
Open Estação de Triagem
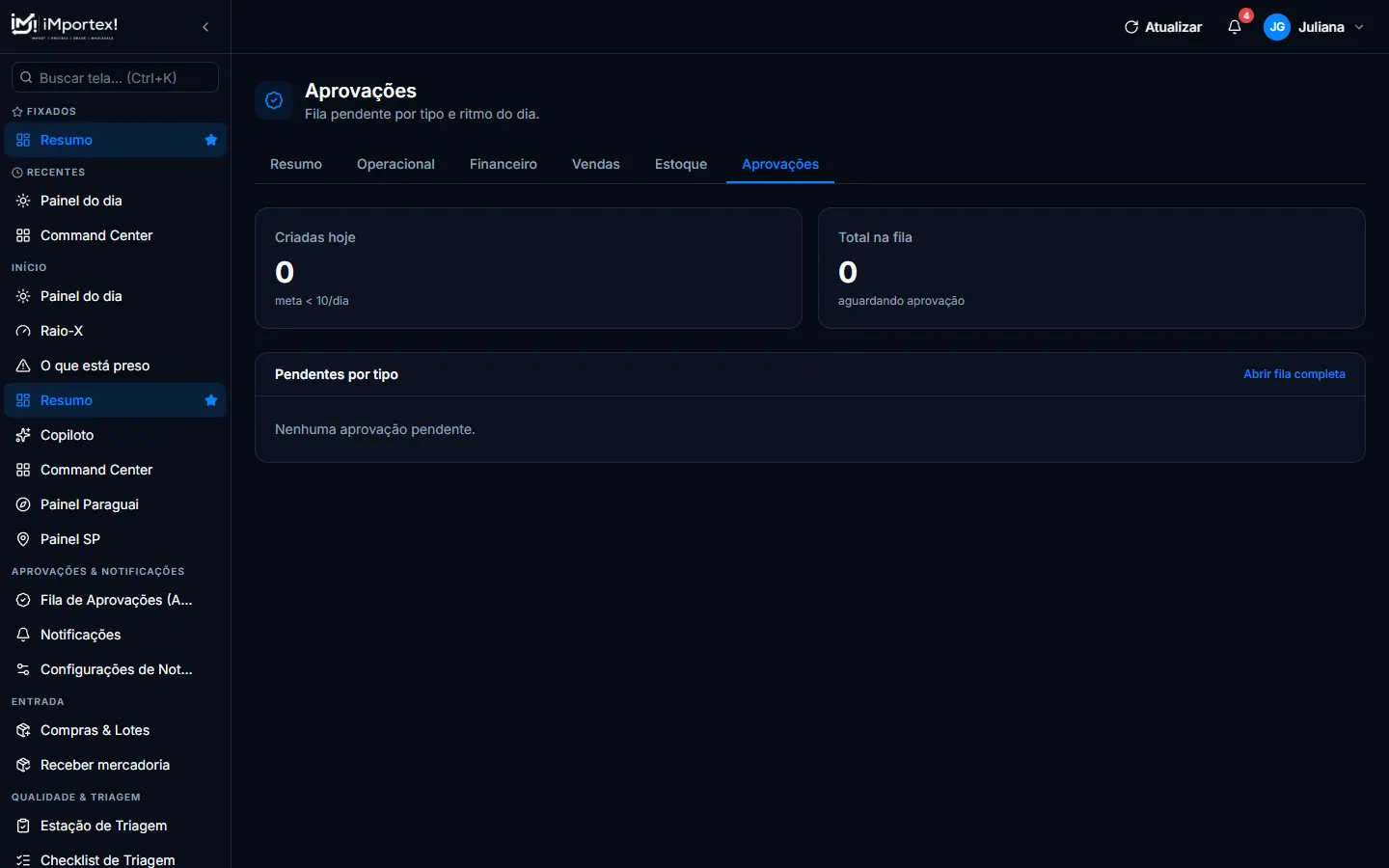point(115,826)
